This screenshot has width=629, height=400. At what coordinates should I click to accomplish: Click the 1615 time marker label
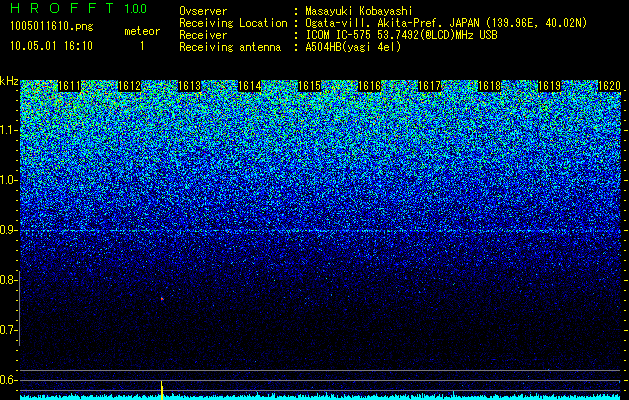tap(309, 86)
